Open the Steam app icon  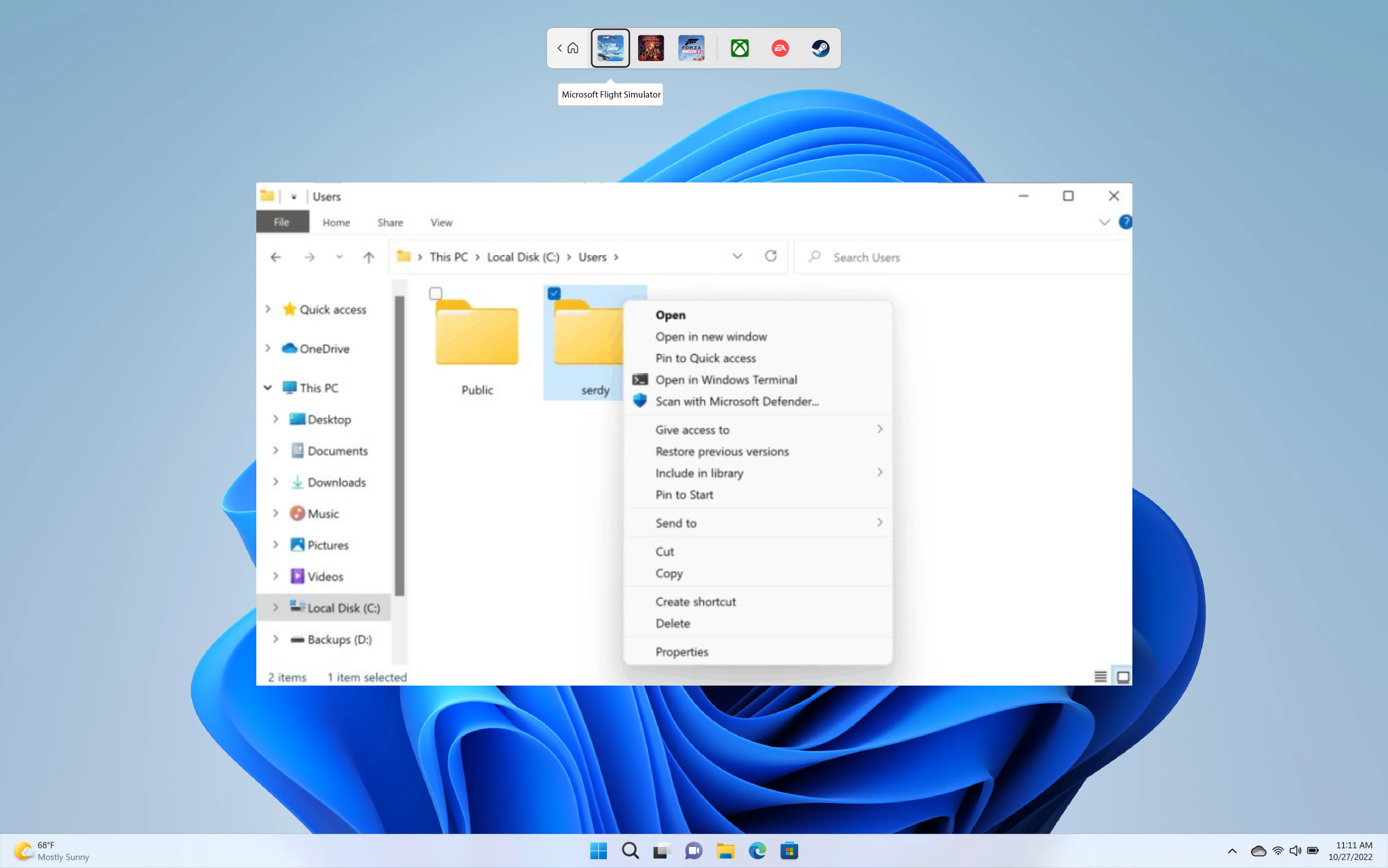819,47
